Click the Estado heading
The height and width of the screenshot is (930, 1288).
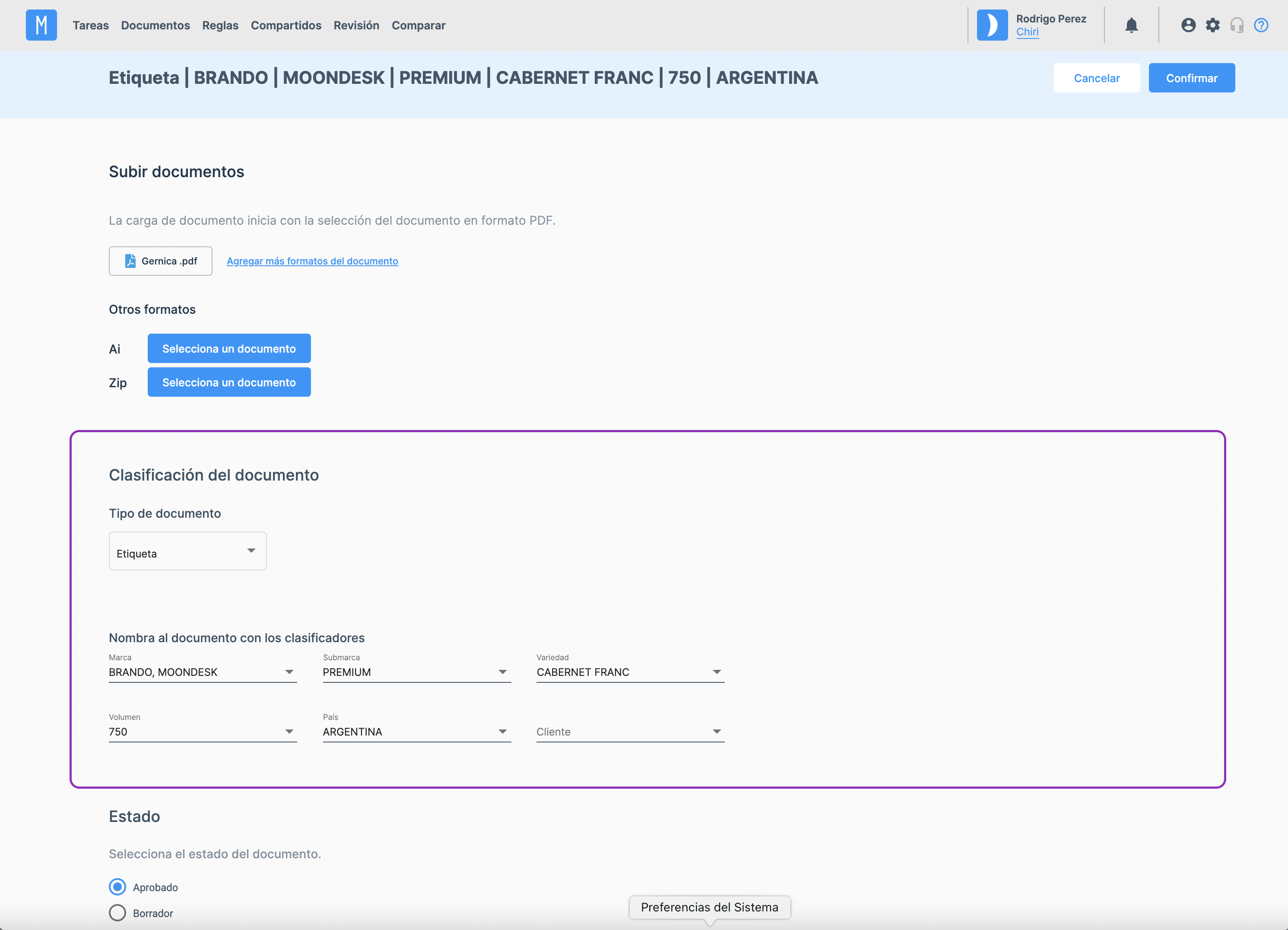click(135, 816)
